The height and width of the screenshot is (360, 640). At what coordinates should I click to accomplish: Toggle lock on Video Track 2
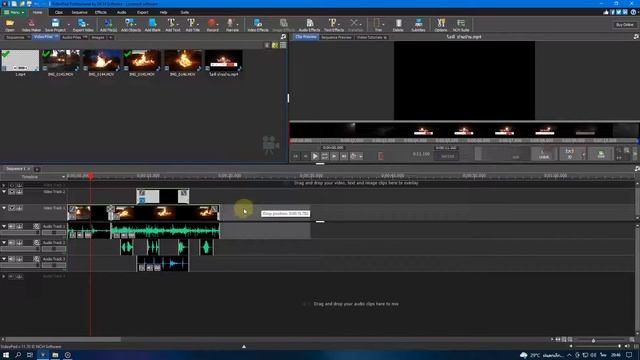point(19,191)
